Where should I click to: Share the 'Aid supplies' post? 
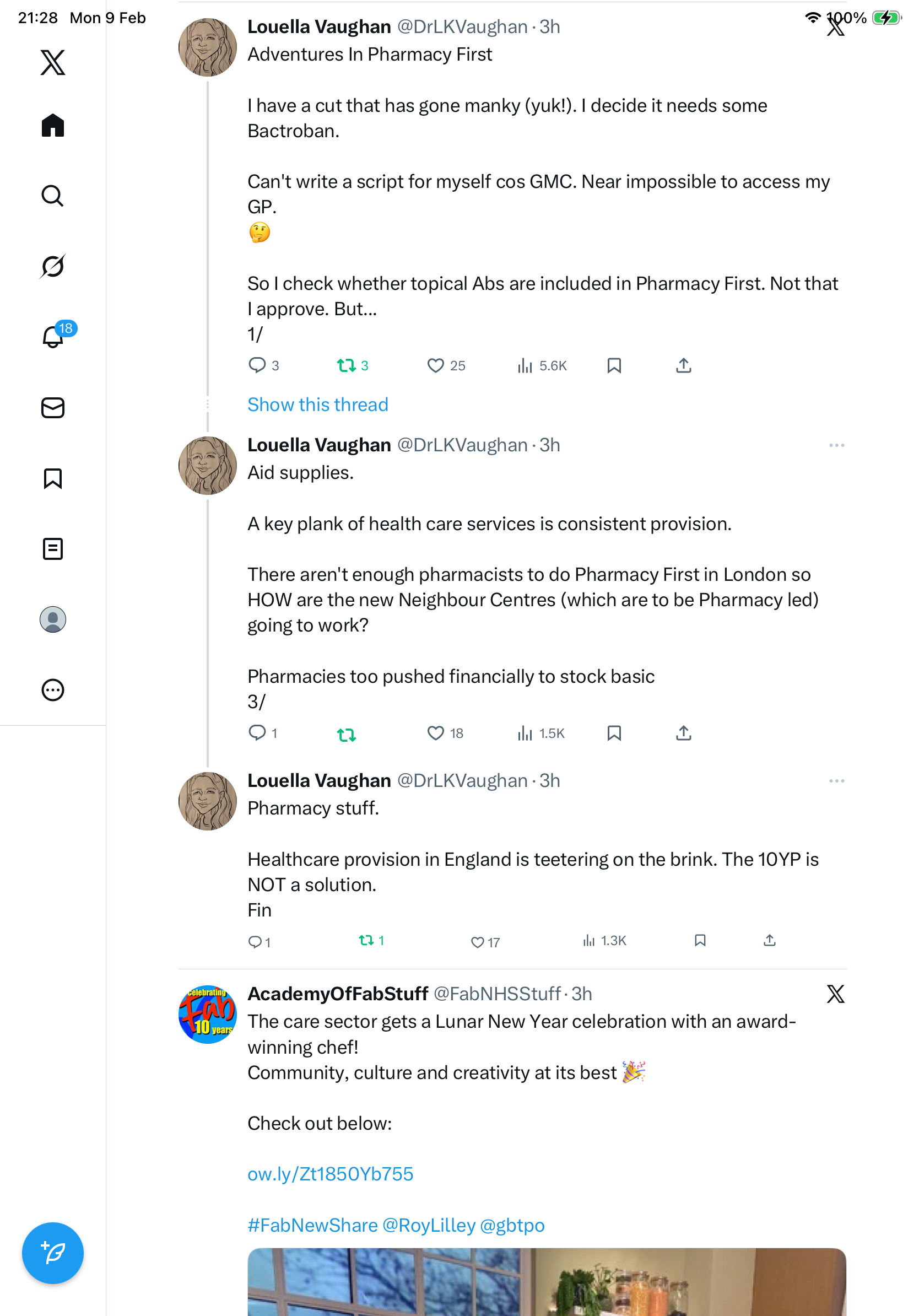684,733
